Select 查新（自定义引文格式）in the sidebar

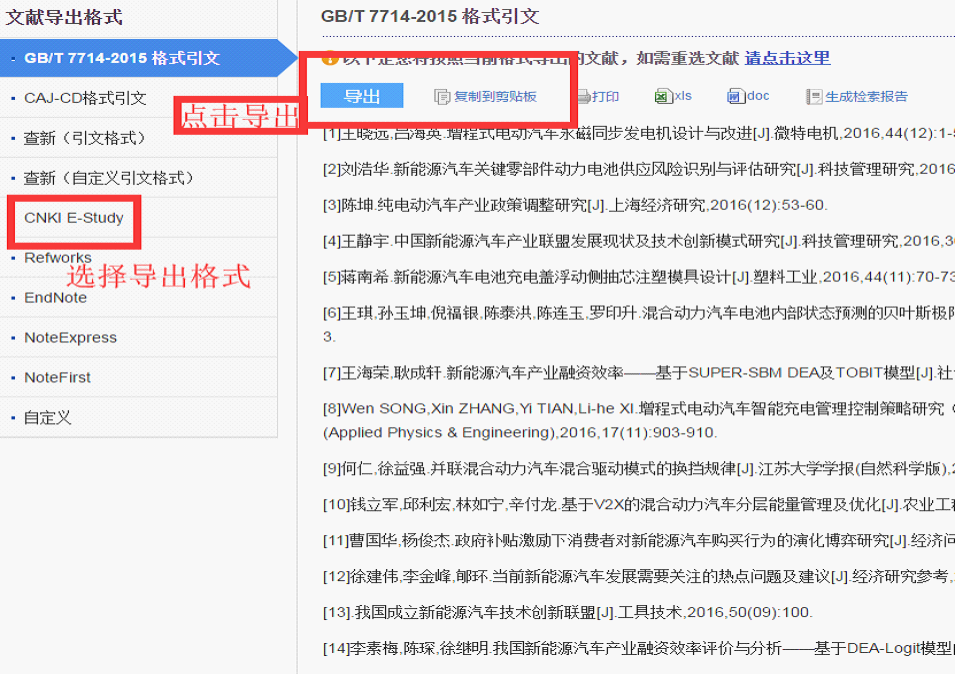pyautogui.click(x=110, y=178)
